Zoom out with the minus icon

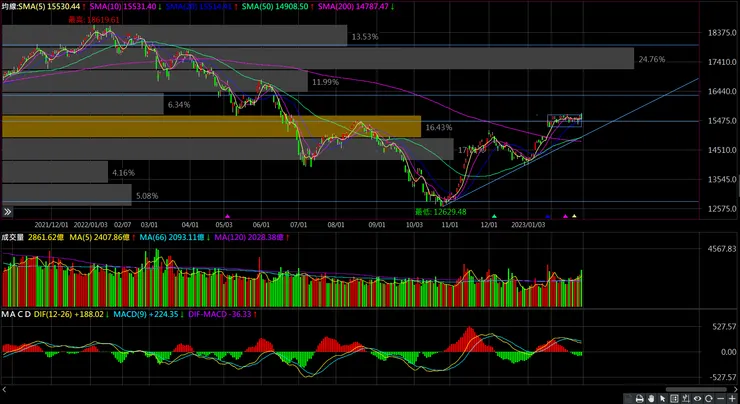click(721, 398)
